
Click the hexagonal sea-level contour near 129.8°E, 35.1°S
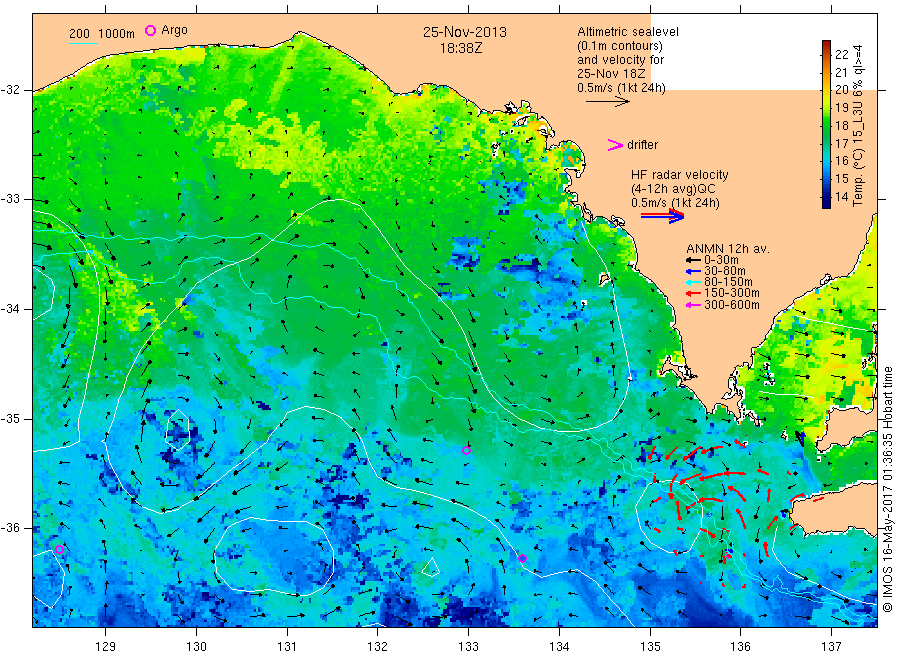[177, 429]
